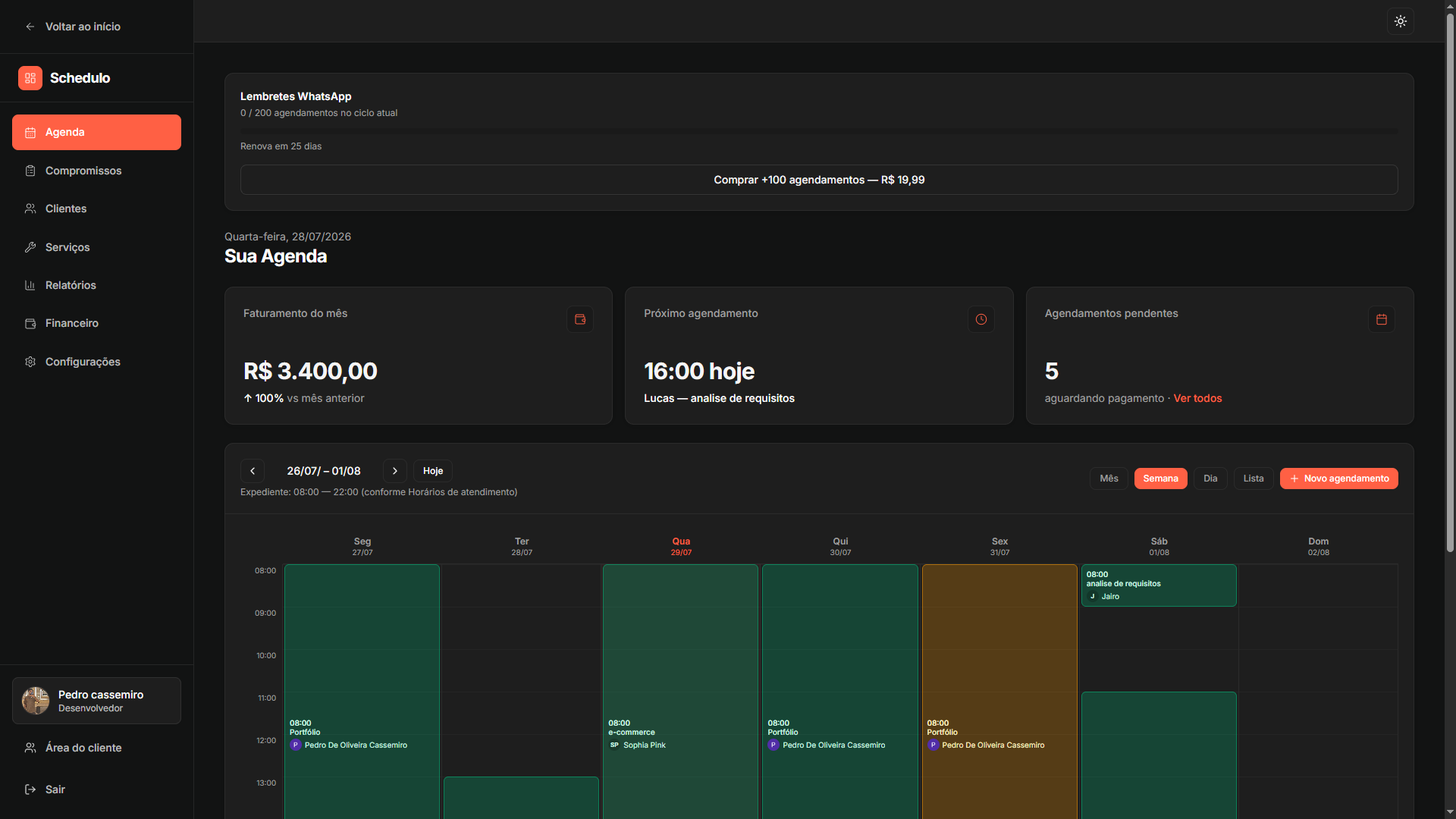Click the Novo agendamento button
The height and width of the screenshot is (819, 1456).
(x=1339, y=479)
